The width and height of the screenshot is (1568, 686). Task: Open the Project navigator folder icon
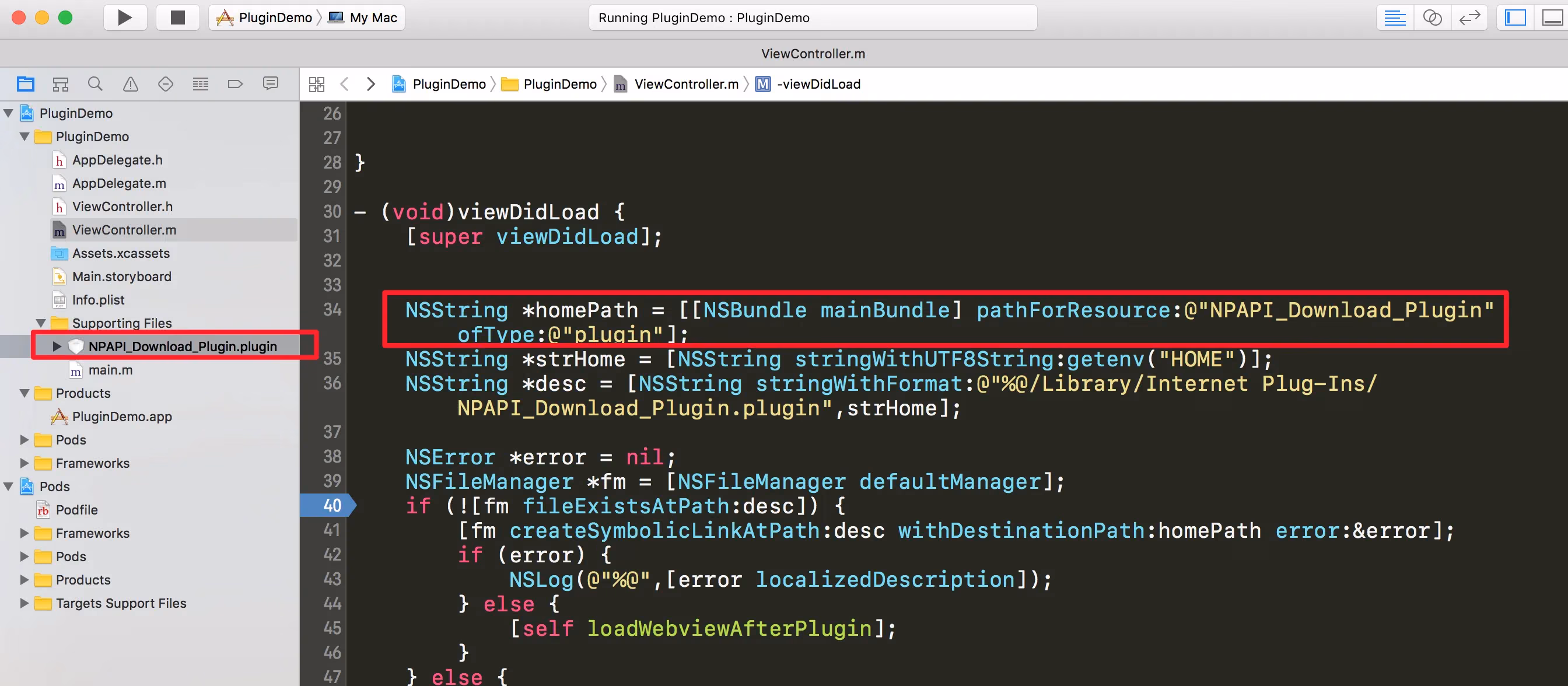click(26, 84)
